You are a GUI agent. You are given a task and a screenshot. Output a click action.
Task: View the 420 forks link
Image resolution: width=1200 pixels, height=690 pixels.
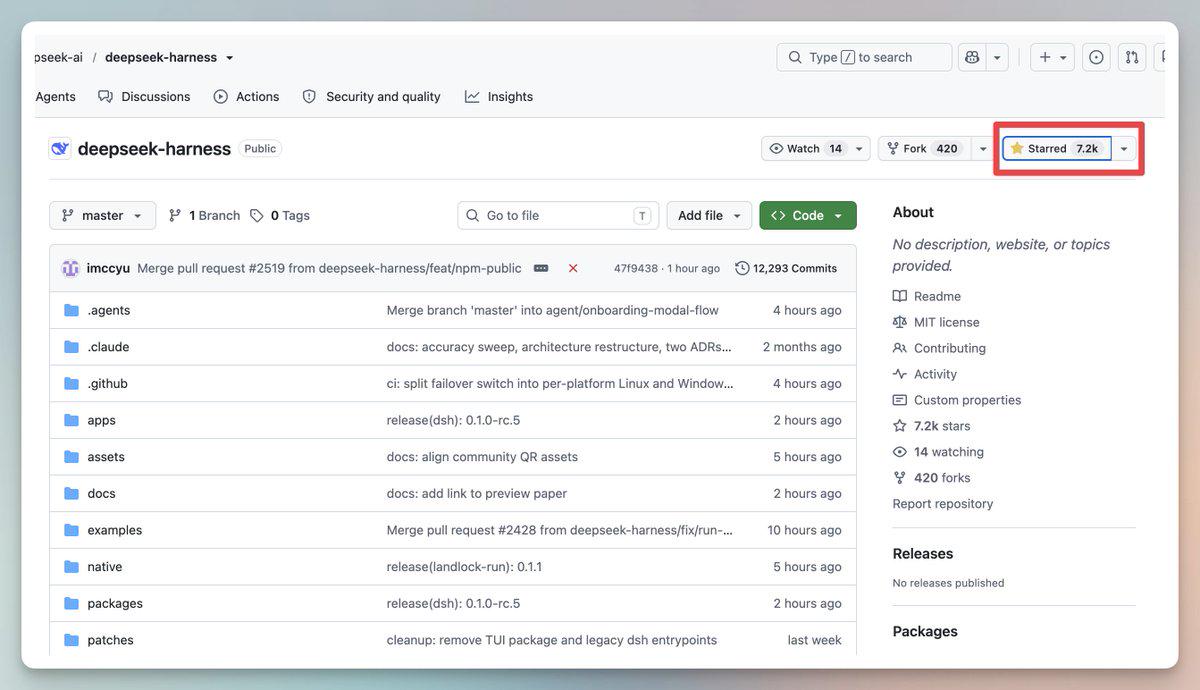(x=942, y=478)
